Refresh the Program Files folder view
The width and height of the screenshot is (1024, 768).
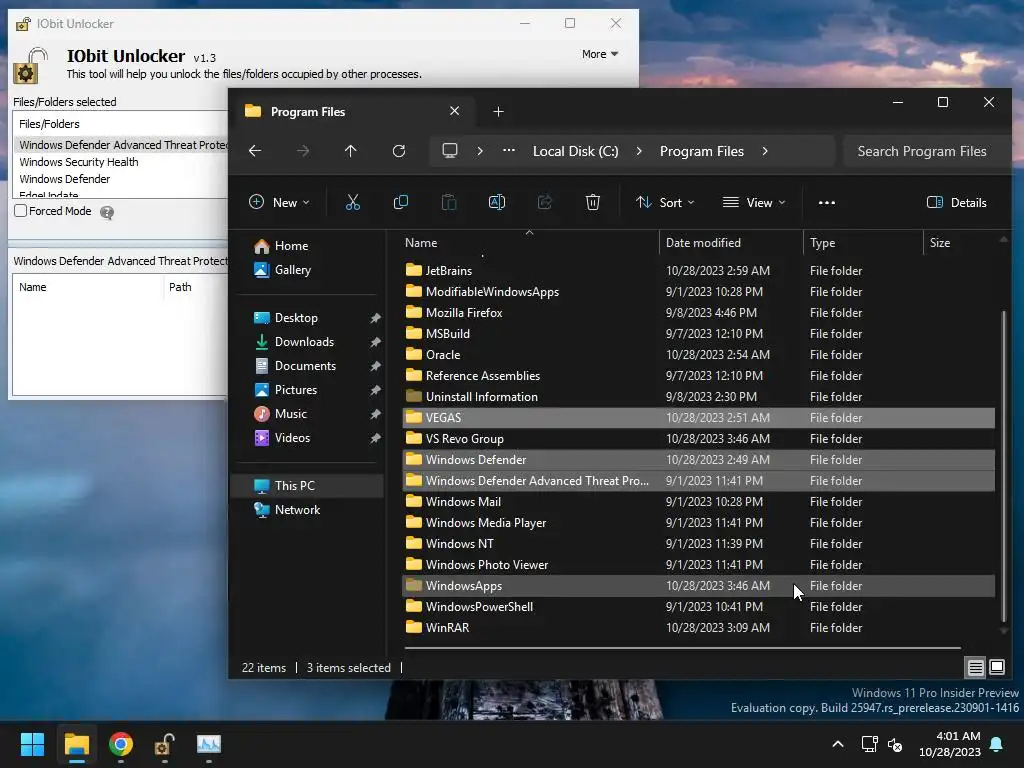[399, 151]
